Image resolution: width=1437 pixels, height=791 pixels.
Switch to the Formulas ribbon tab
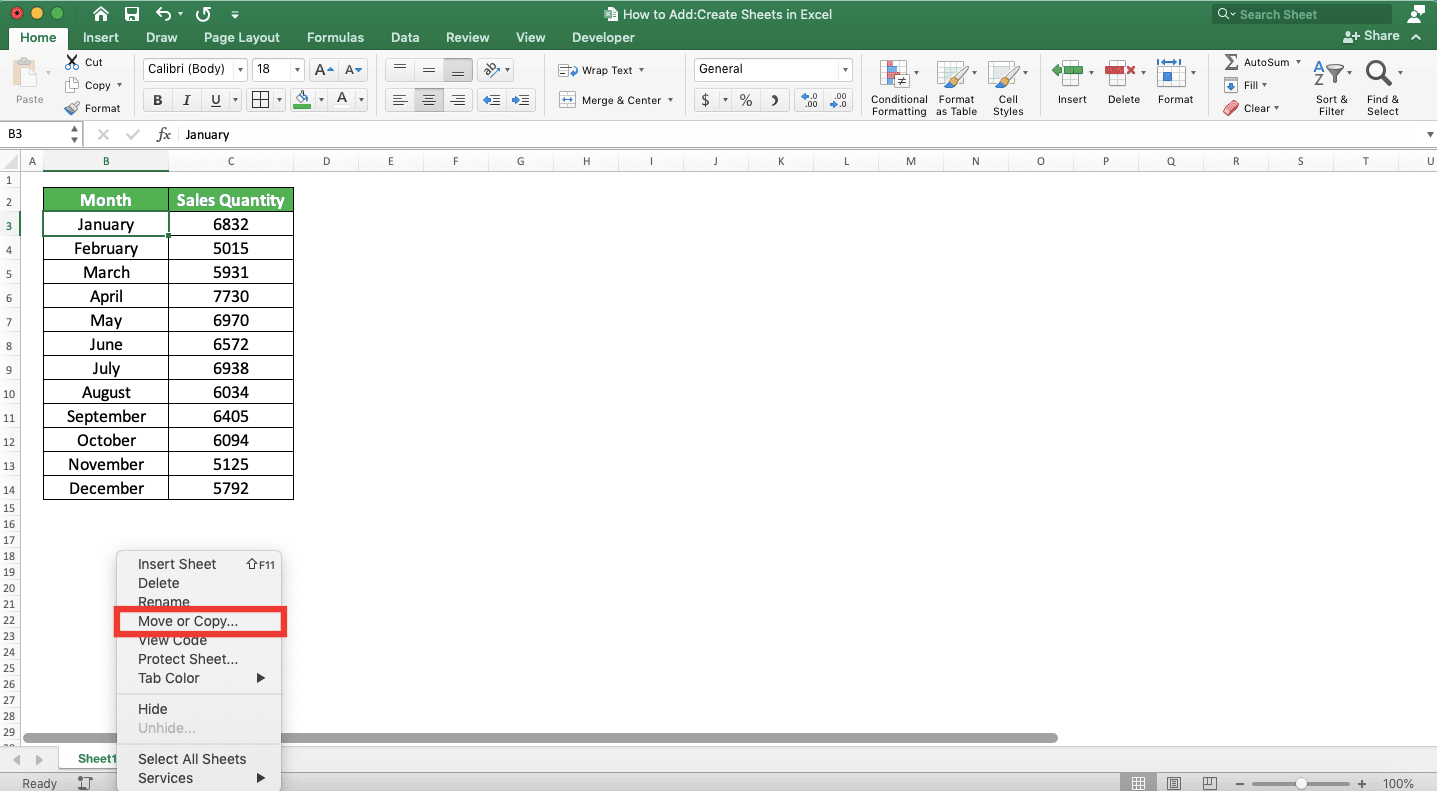[335, 37]
